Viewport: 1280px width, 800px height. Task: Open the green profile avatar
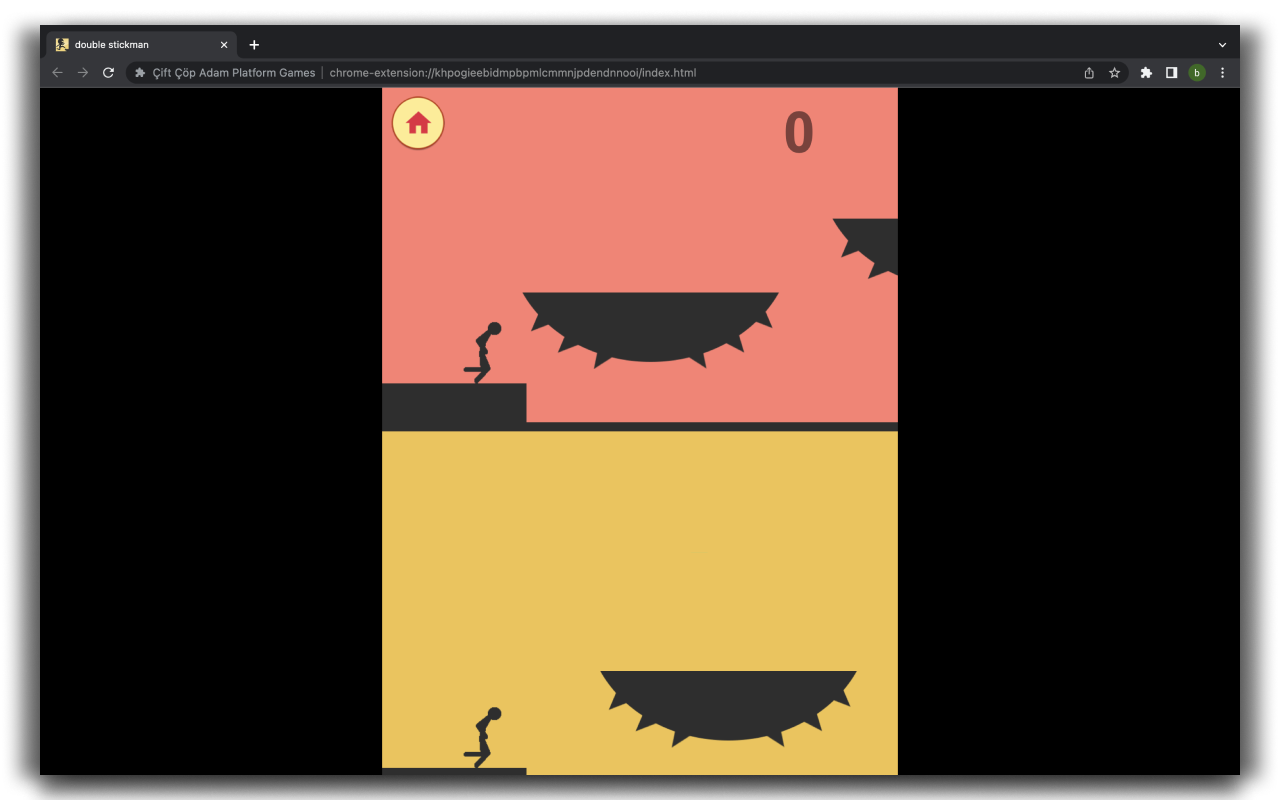pos(1197,73)
